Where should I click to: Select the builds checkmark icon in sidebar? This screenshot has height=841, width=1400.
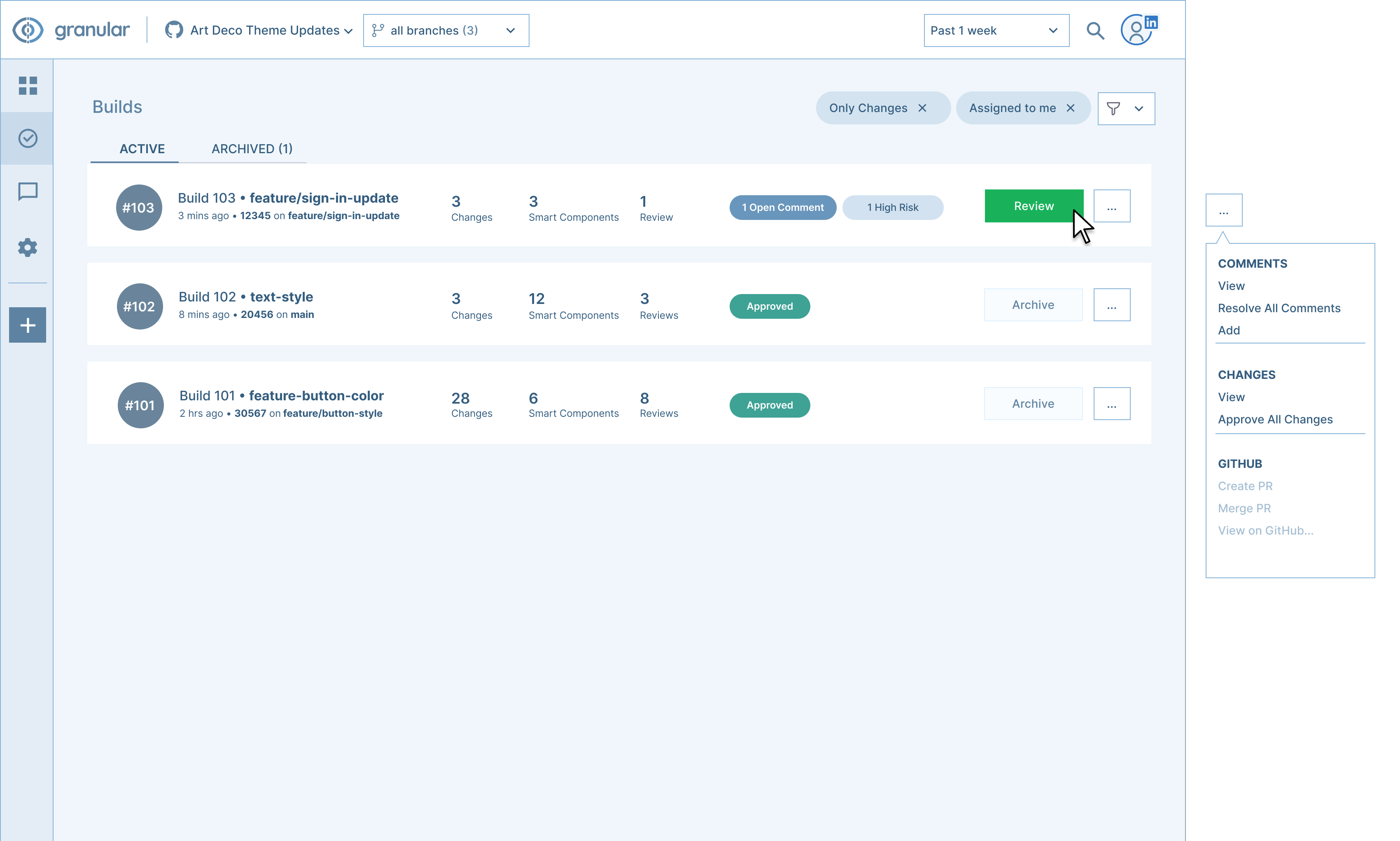(27, 138)
